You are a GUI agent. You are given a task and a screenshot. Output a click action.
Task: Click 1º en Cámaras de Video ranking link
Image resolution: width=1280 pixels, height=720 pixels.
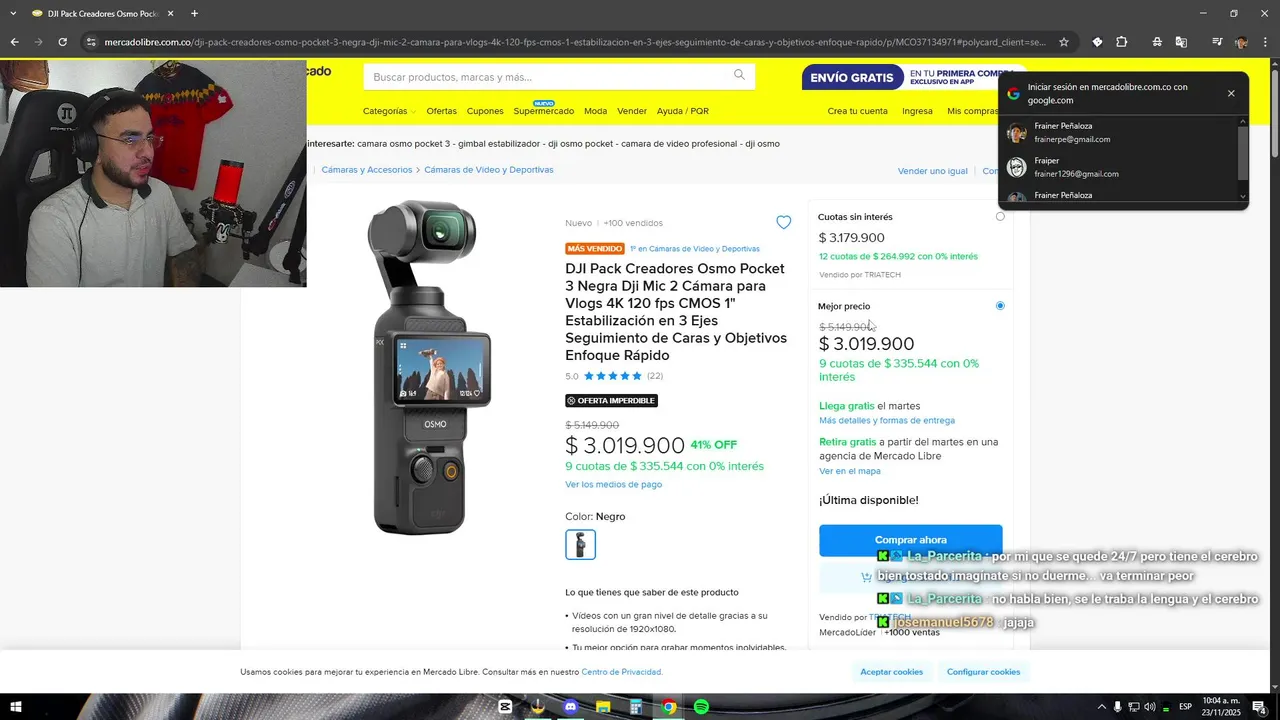click(695, 248)
